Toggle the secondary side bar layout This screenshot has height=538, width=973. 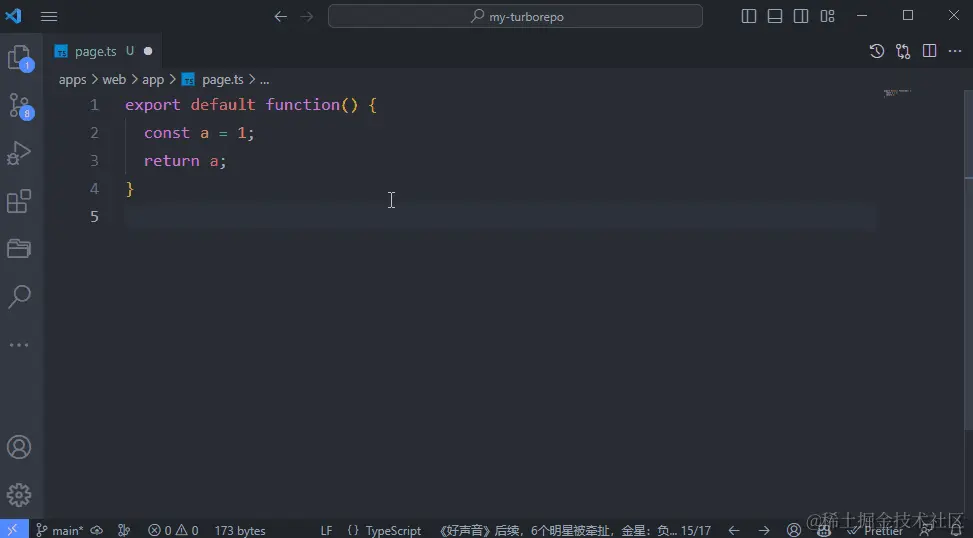tap(801, 16)
